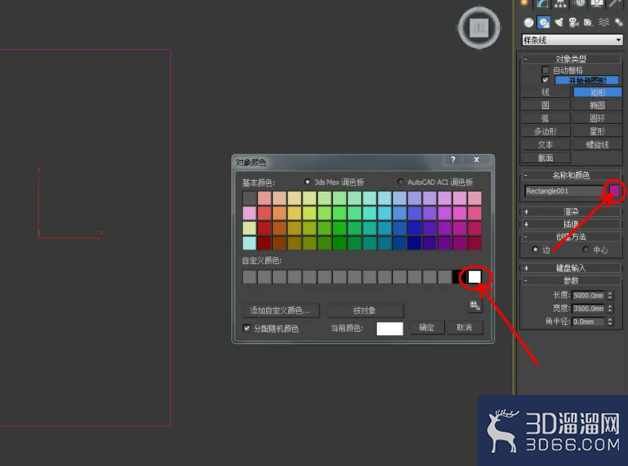Click the 螺旋线 shape button
Viewport: 628px width, 466px height.
[x=597, y=145]
